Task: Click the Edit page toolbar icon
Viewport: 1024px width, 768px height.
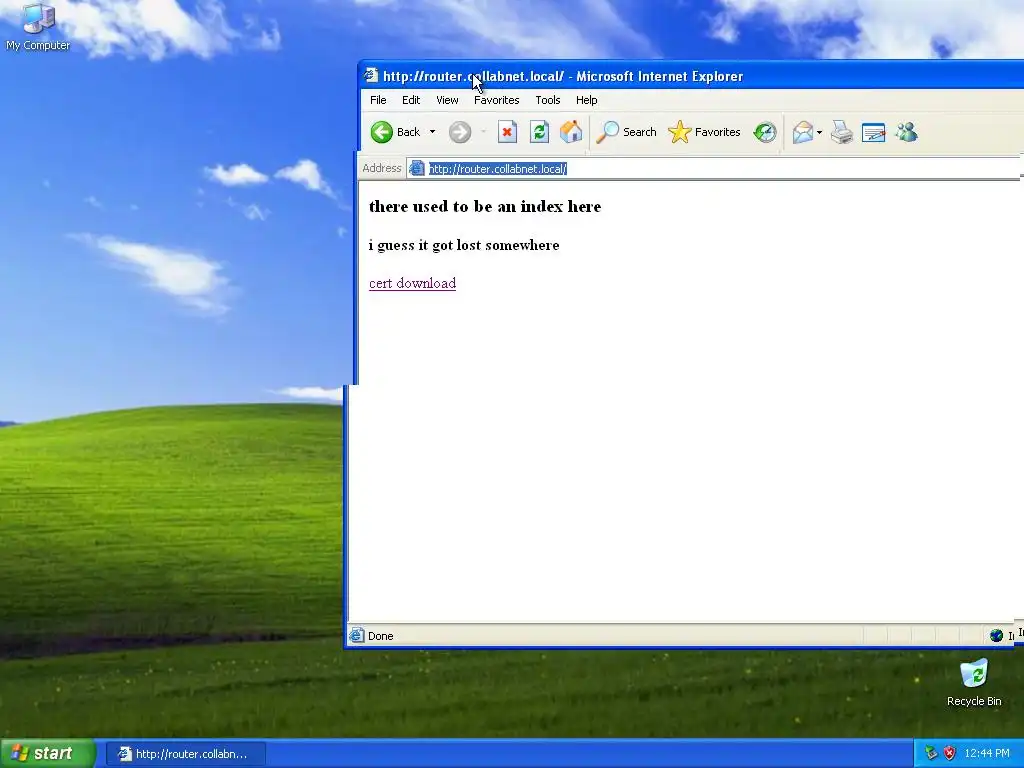Action: [x=873, y=132]
